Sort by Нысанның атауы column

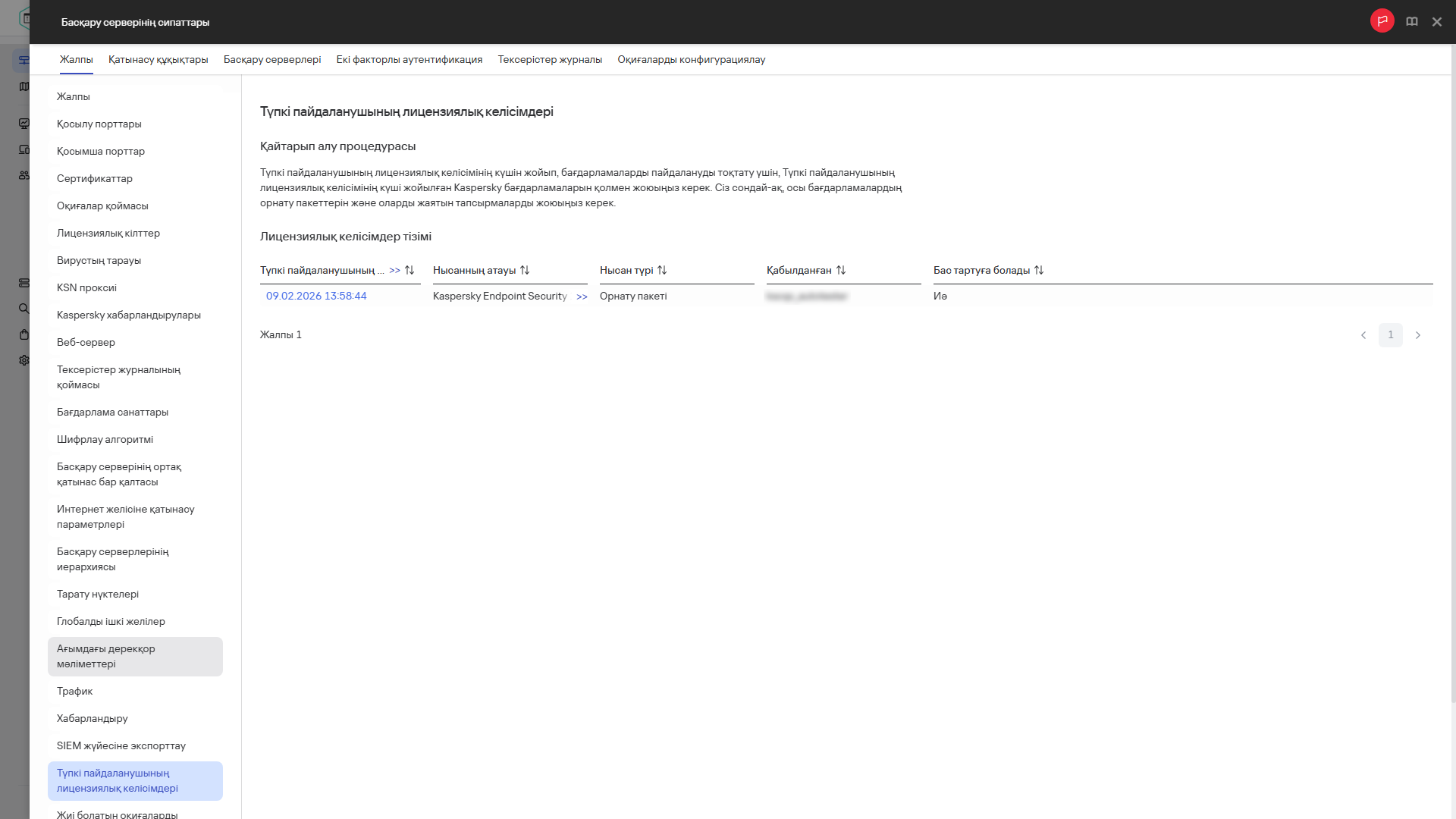tap(525, 271)
